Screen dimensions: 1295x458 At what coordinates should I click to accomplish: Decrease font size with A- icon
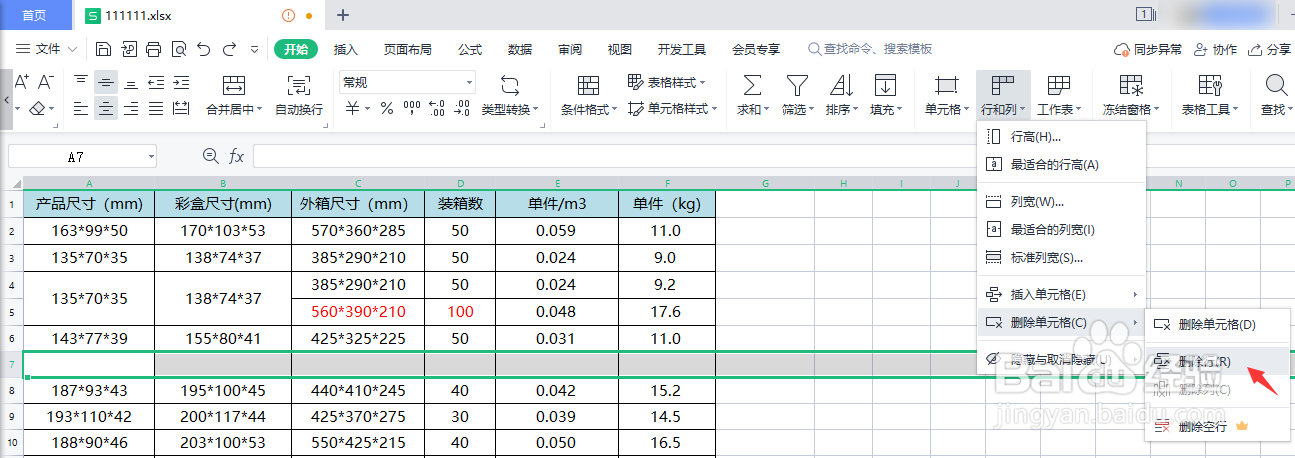click(x=46, y=83)
